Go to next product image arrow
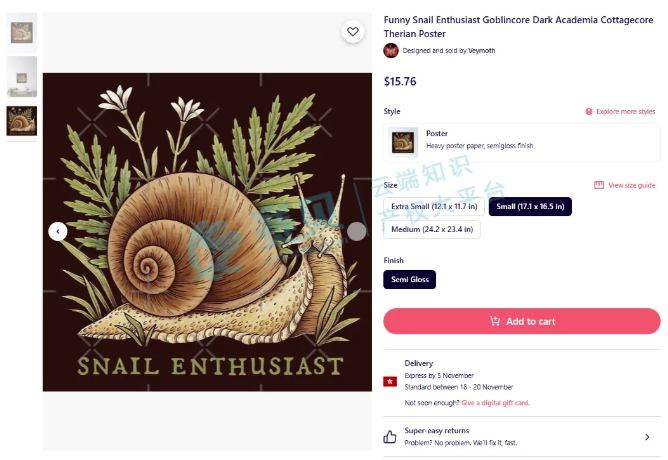This screenshot has height=460, width=668. (356, 231)
